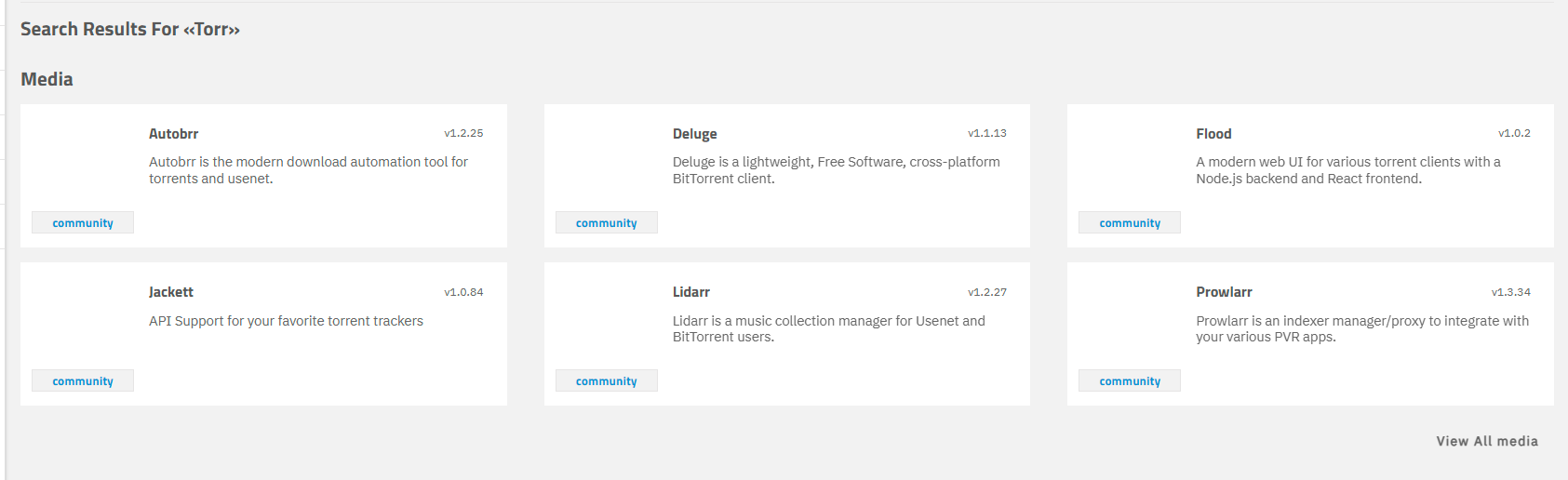Screen dimensions: 1568x480
Task: Click the community tag on Autobrr card
Action: 83,223
